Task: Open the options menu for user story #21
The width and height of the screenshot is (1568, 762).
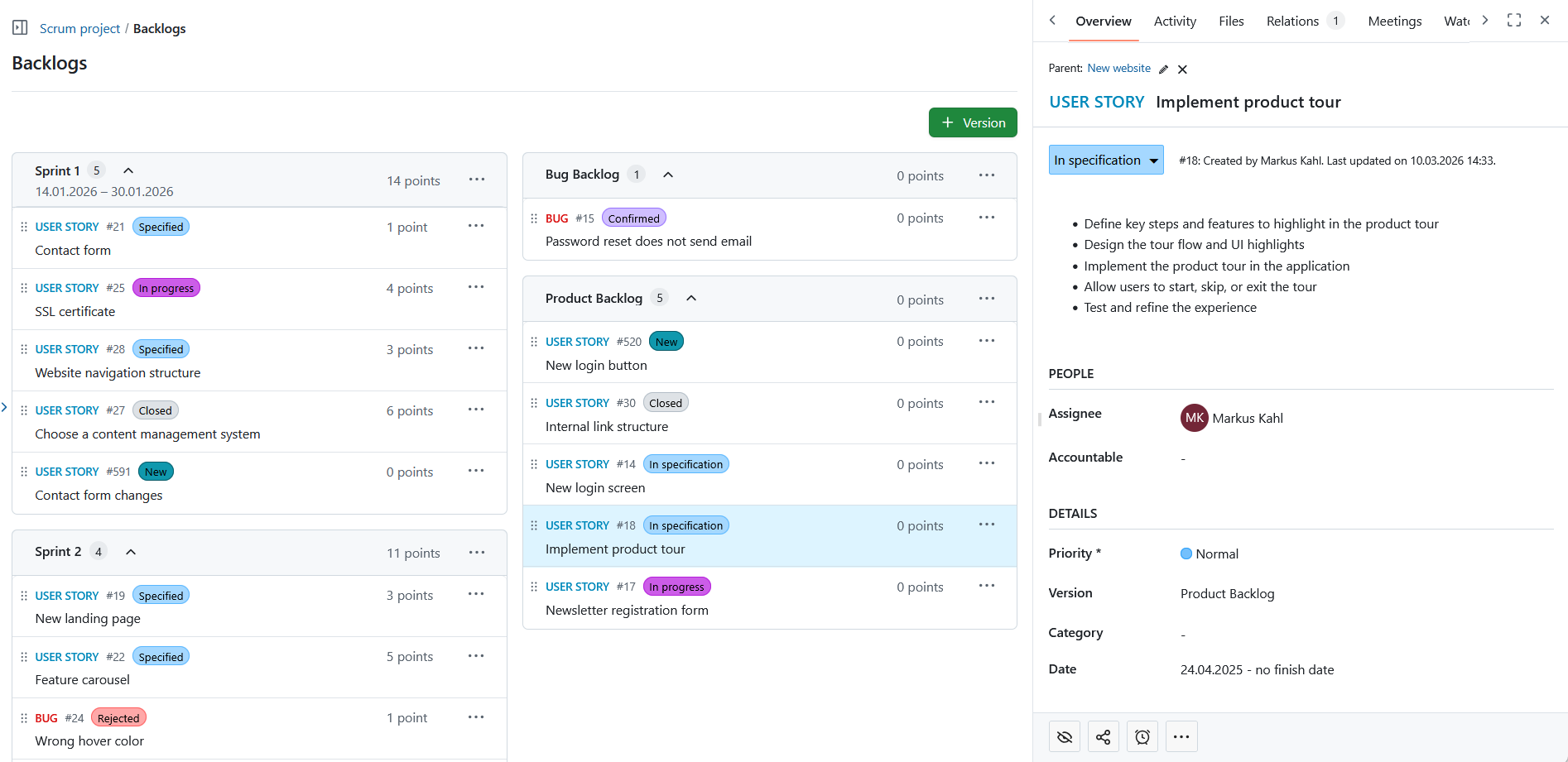Action: (476, 225)
